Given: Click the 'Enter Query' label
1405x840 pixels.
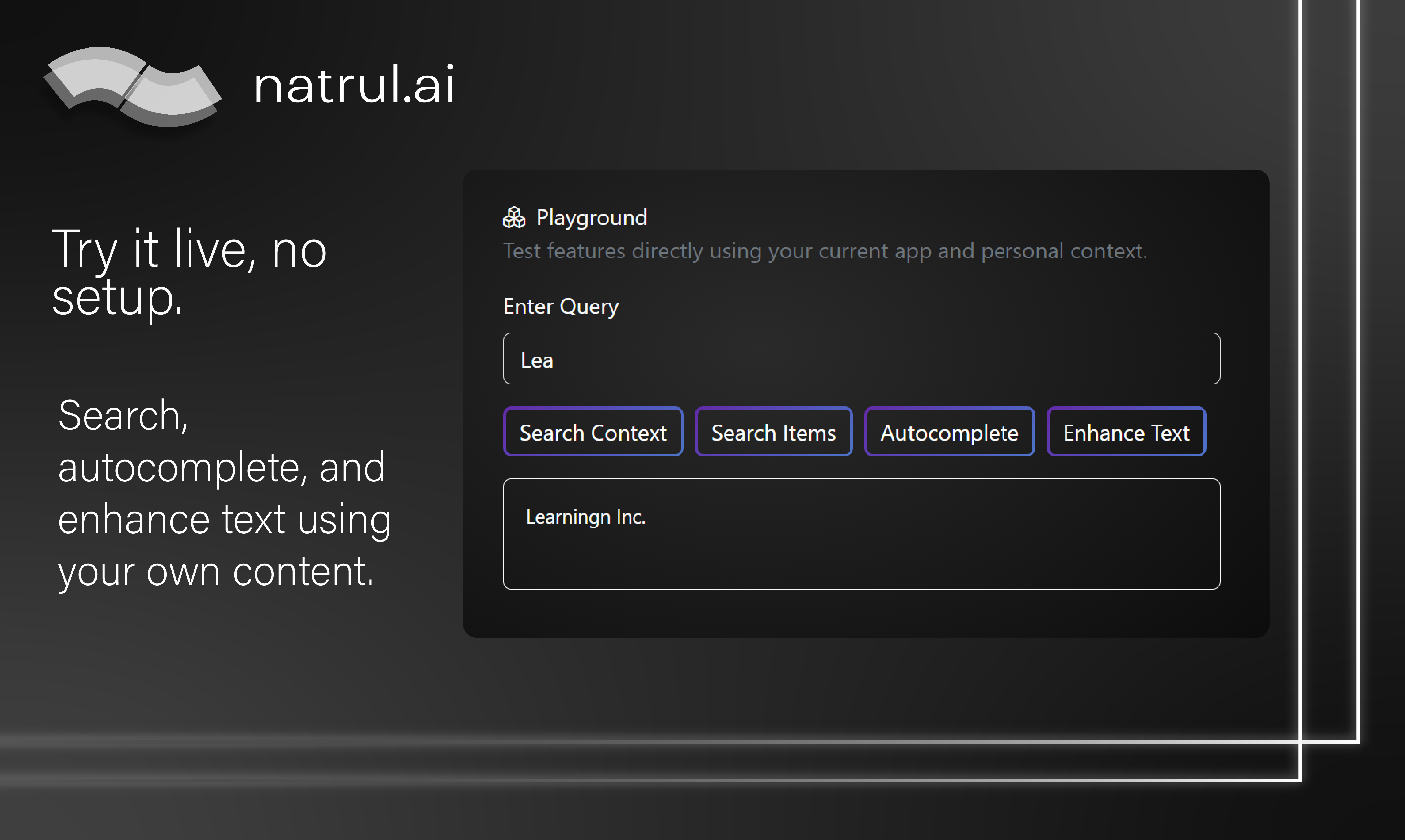Looking at the screenshot, I should (x=561, y=307).
